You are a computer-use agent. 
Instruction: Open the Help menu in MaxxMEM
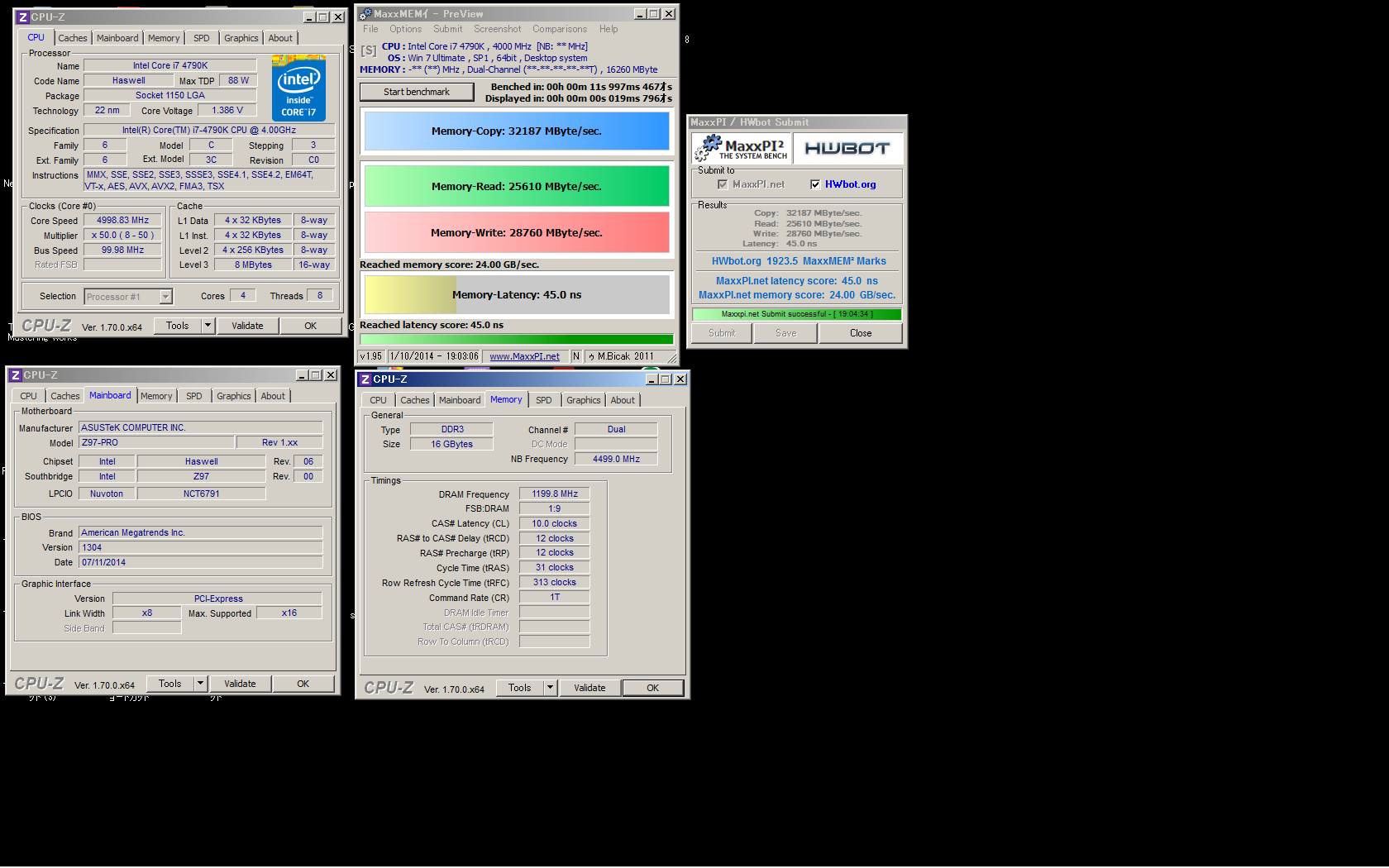click(609, 29)
